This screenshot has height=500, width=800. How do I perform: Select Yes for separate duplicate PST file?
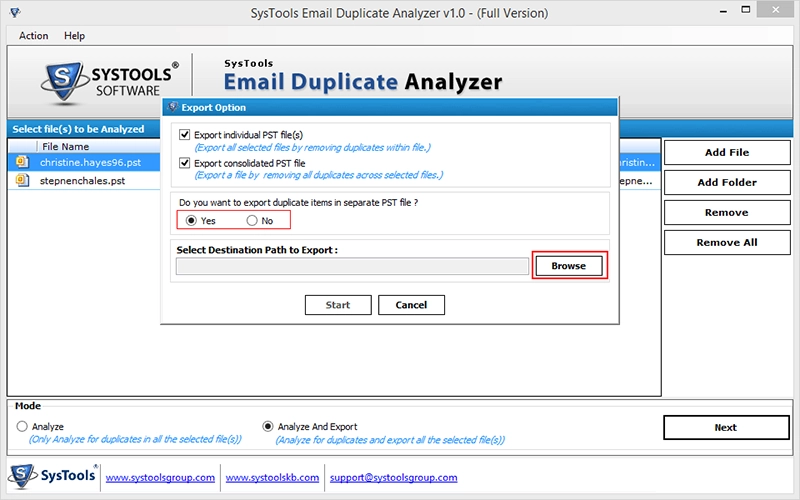191,220
